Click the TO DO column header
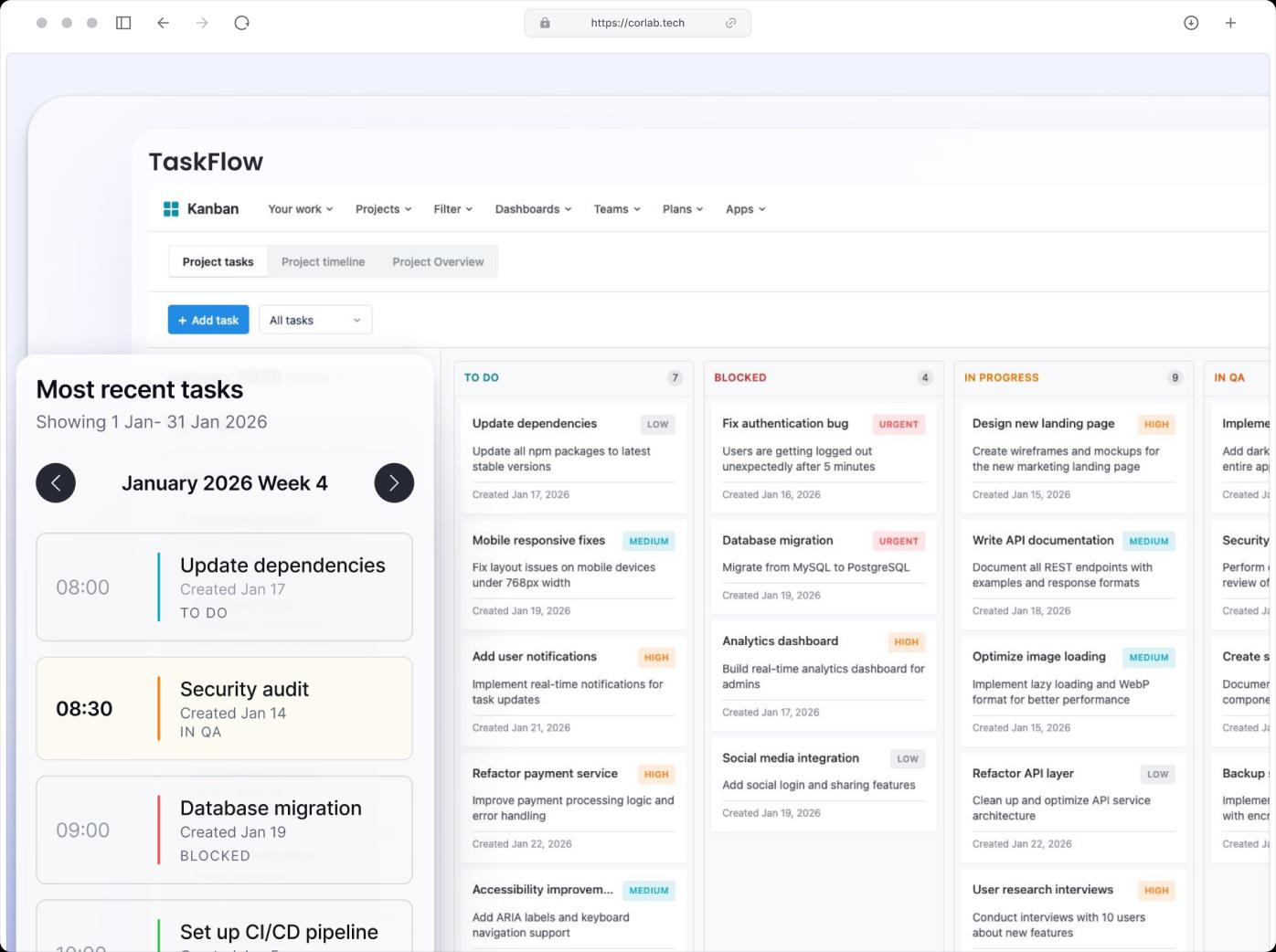This screenshot has width=1276, height=952. pyautogui.click(x=482, y=377)
